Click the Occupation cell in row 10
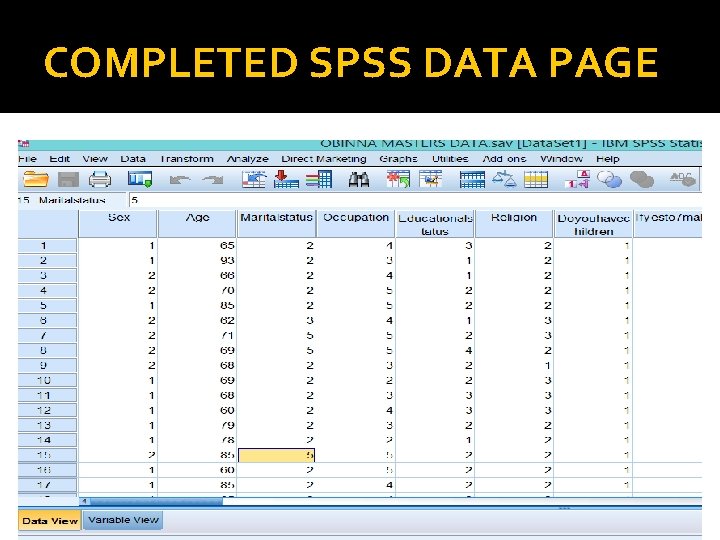 coord(356,380)
